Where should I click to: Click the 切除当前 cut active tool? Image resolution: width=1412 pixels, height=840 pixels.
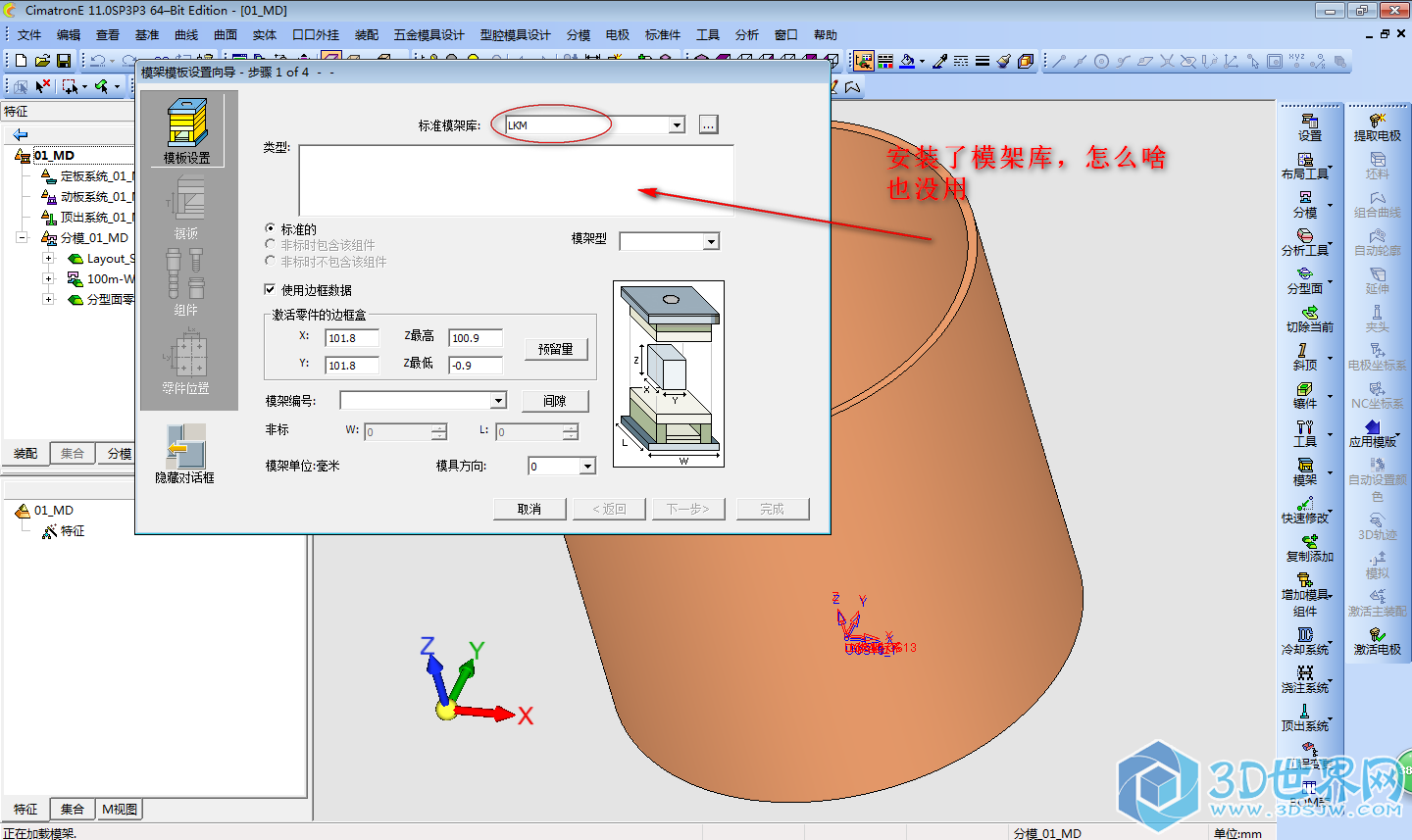tap(1310, 319)
